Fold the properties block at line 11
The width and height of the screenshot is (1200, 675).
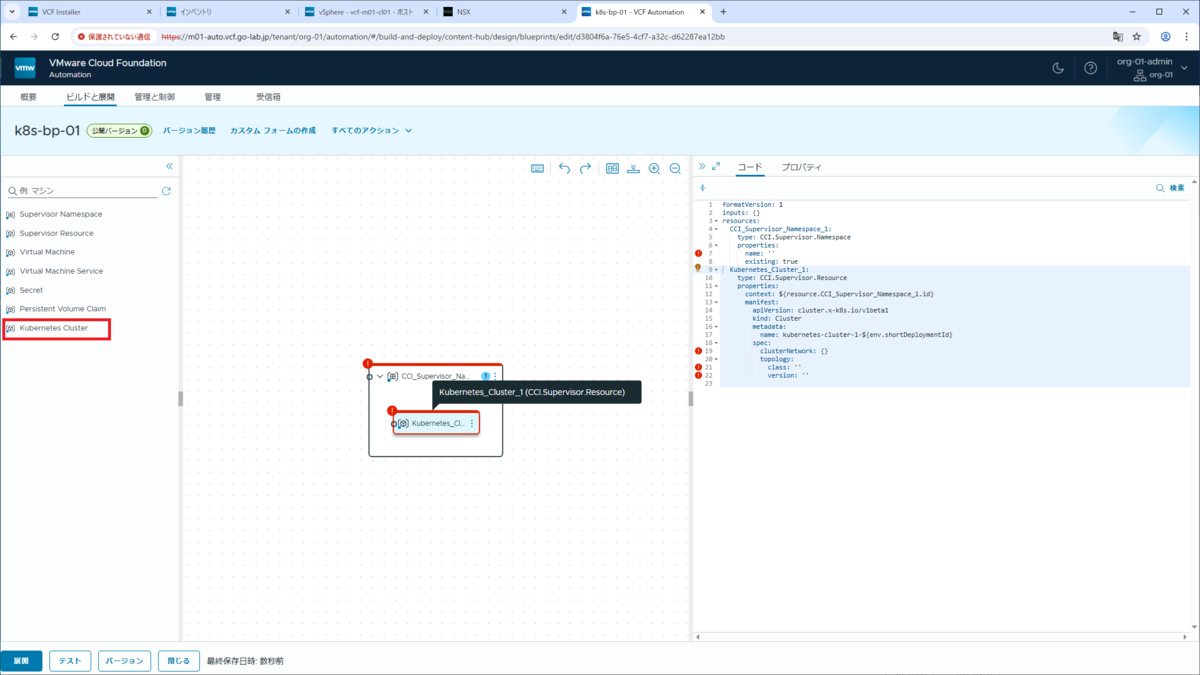716,286
